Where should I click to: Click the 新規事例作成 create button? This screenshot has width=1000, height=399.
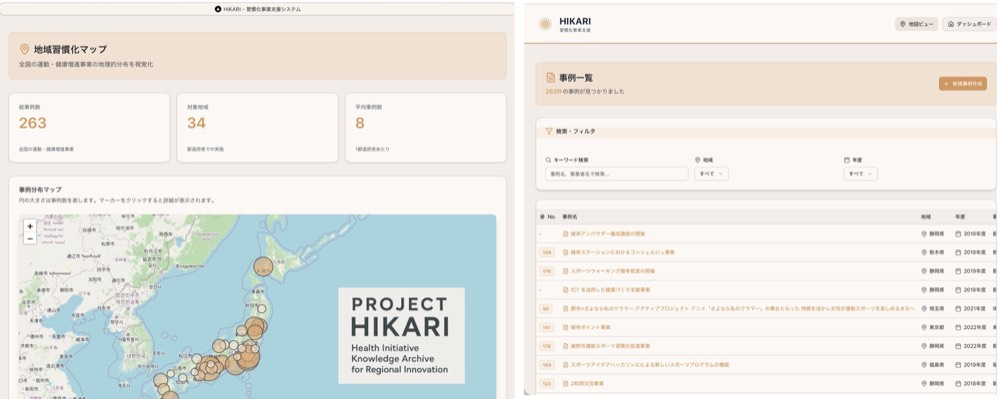pos(962,83)
